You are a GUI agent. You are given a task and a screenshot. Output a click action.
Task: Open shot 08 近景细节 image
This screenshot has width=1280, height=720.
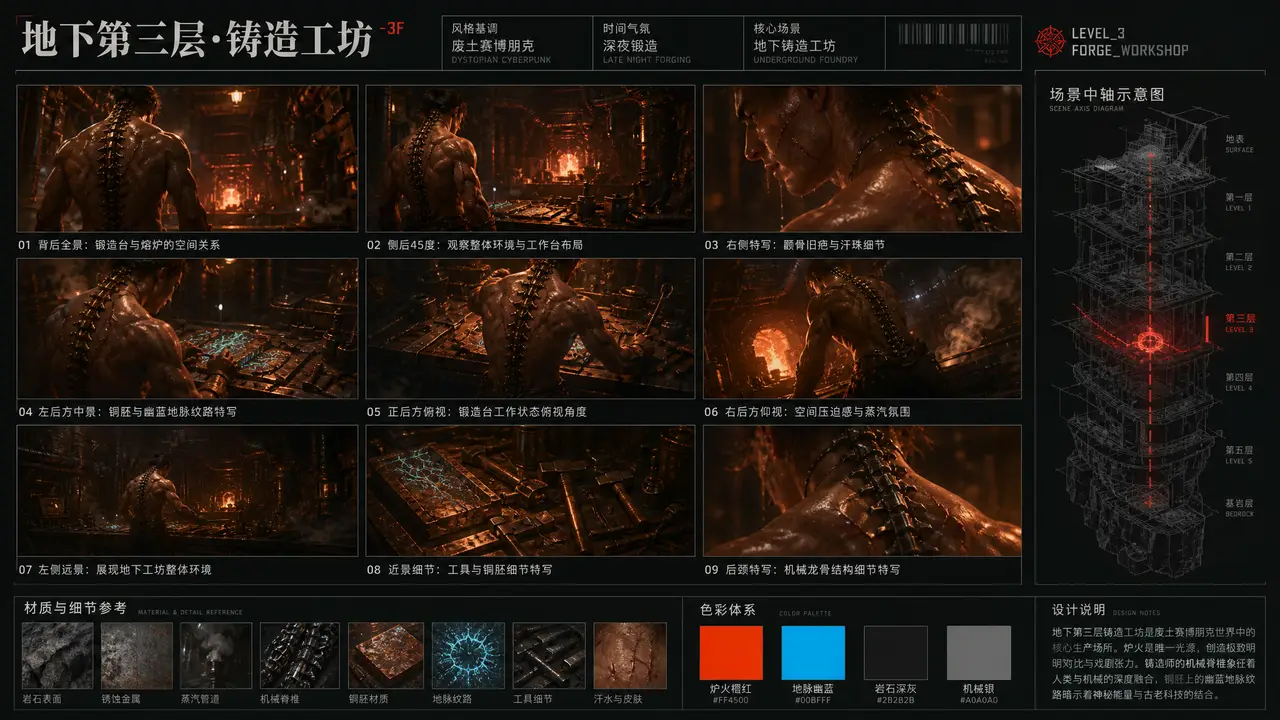530,490
